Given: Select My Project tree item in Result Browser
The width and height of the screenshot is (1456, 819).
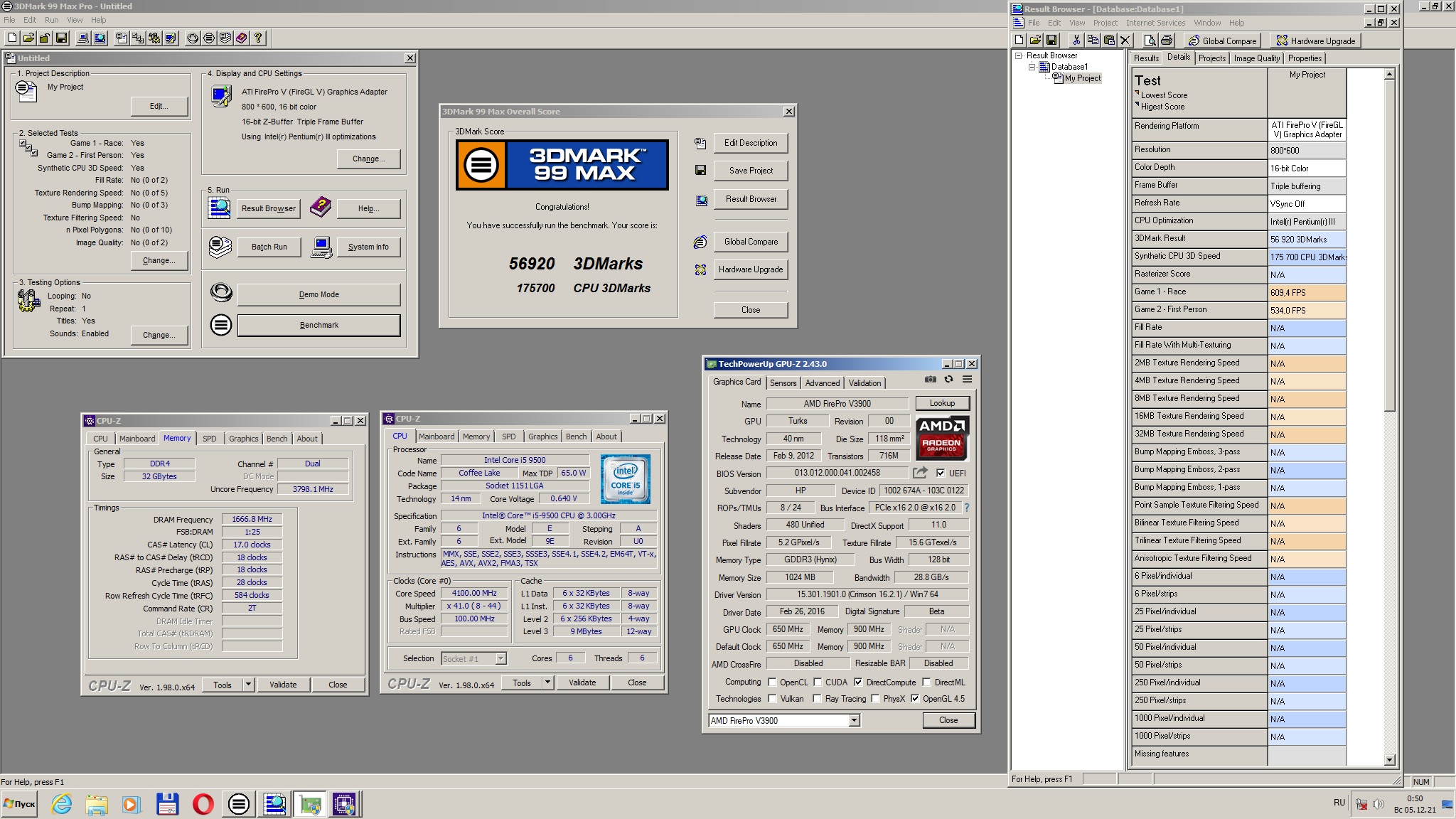Looking at the screenshot, I should point(1083,78).
